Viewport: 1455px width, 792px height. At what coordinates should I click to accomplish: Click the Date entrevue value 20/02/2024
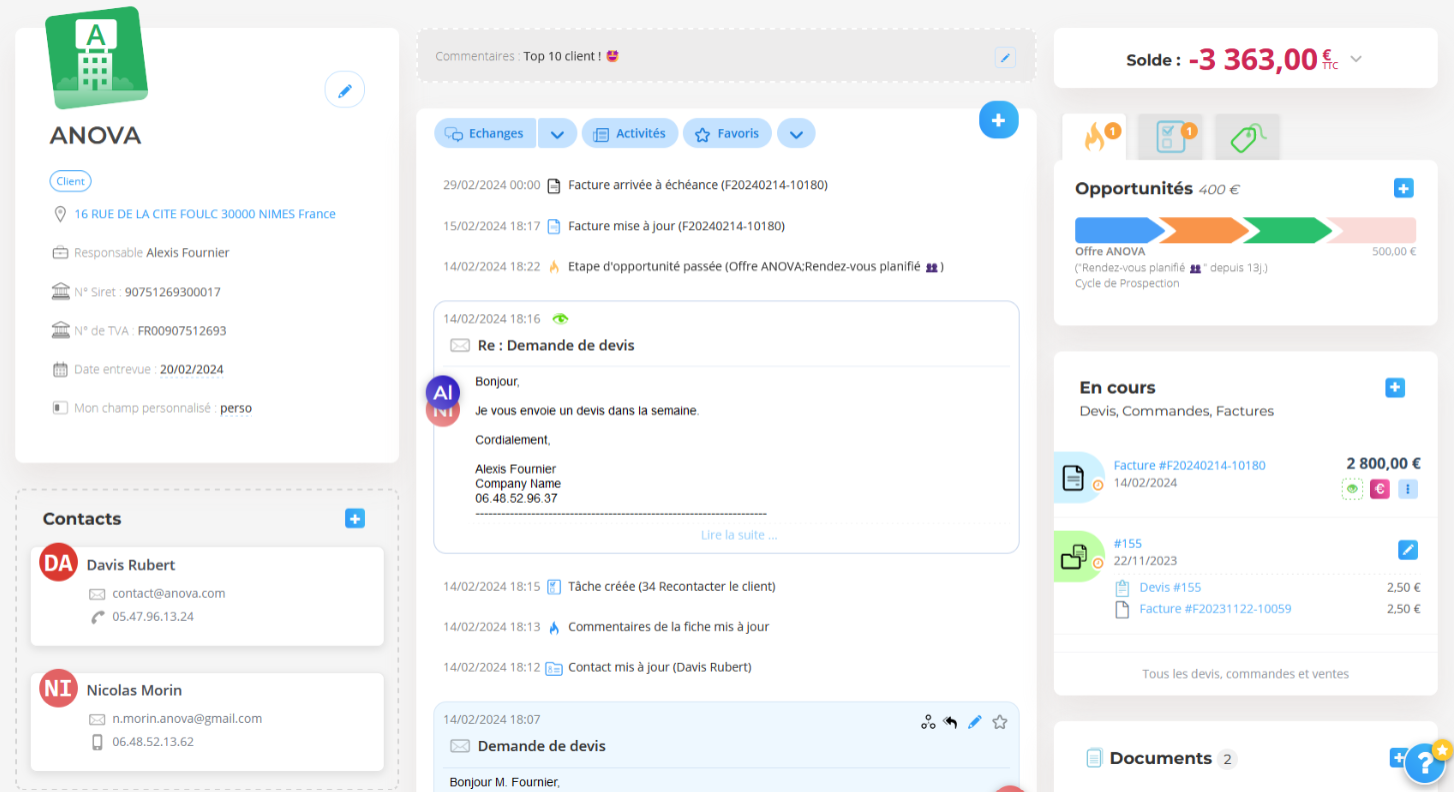191,369
